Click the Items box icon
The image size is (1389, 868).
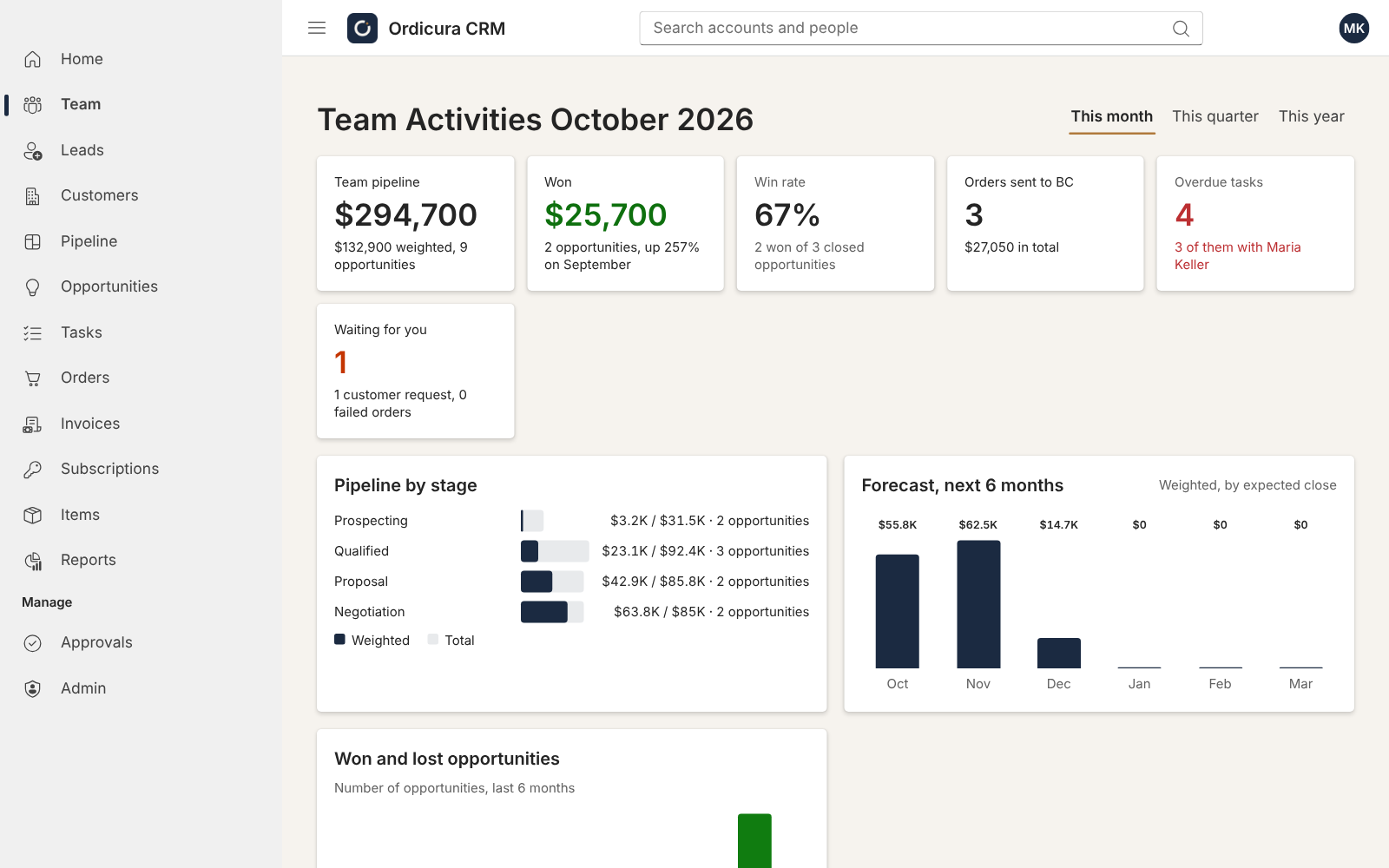pos(33,515)
